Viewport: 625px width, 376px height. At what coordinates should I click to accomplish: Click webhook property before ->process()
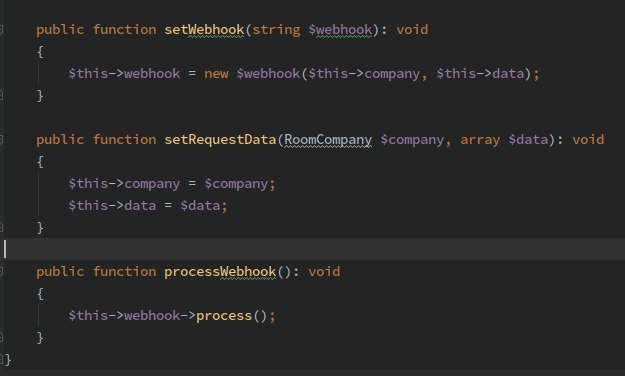pos(152,315)
